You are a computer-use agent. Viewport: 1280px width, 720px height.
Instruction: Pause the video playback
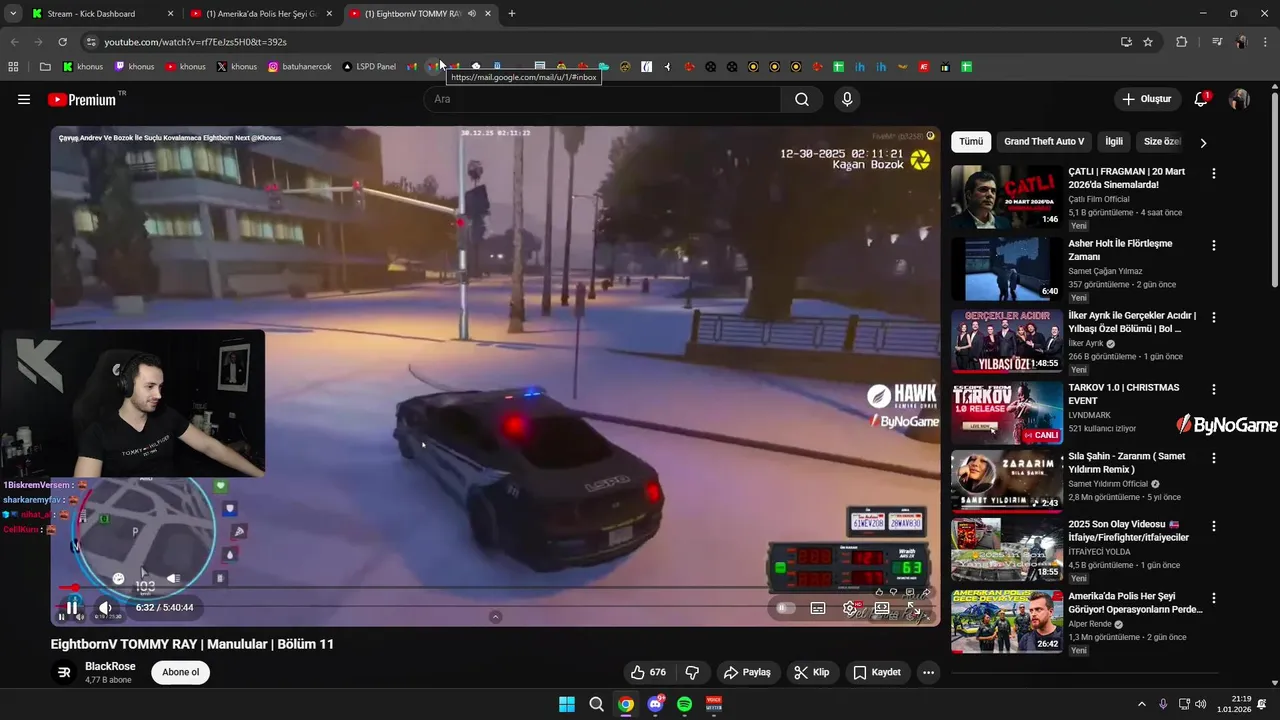click(x=72, y=607)
